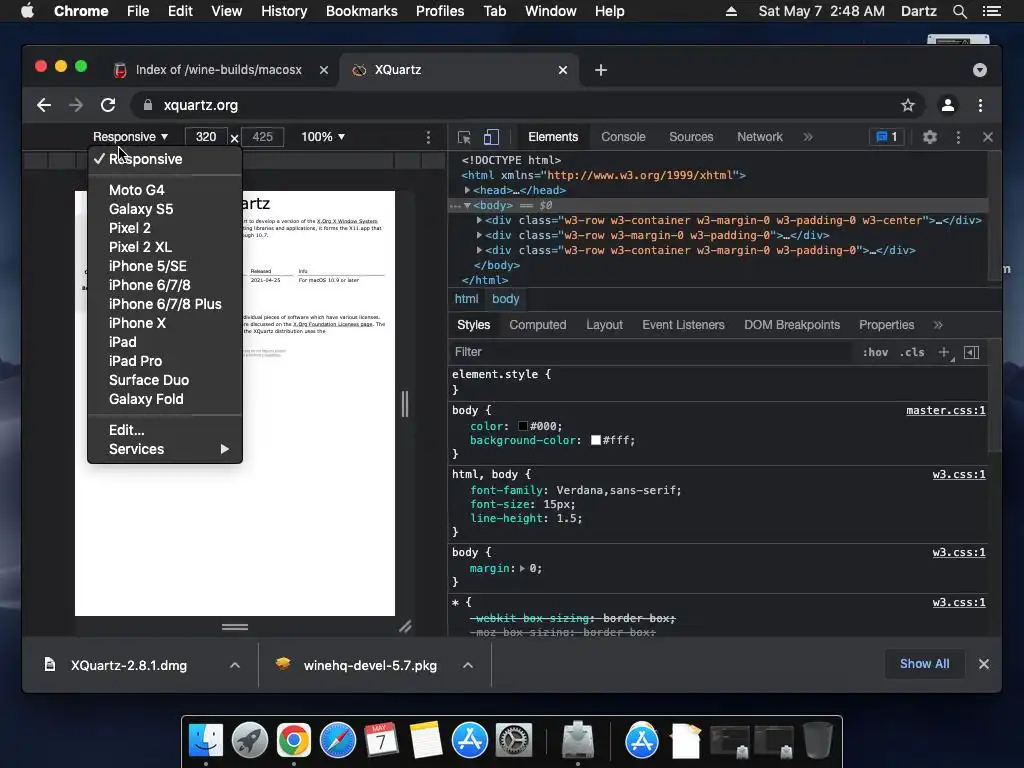Show more DevTools tabs chevron

click(808, 137)
